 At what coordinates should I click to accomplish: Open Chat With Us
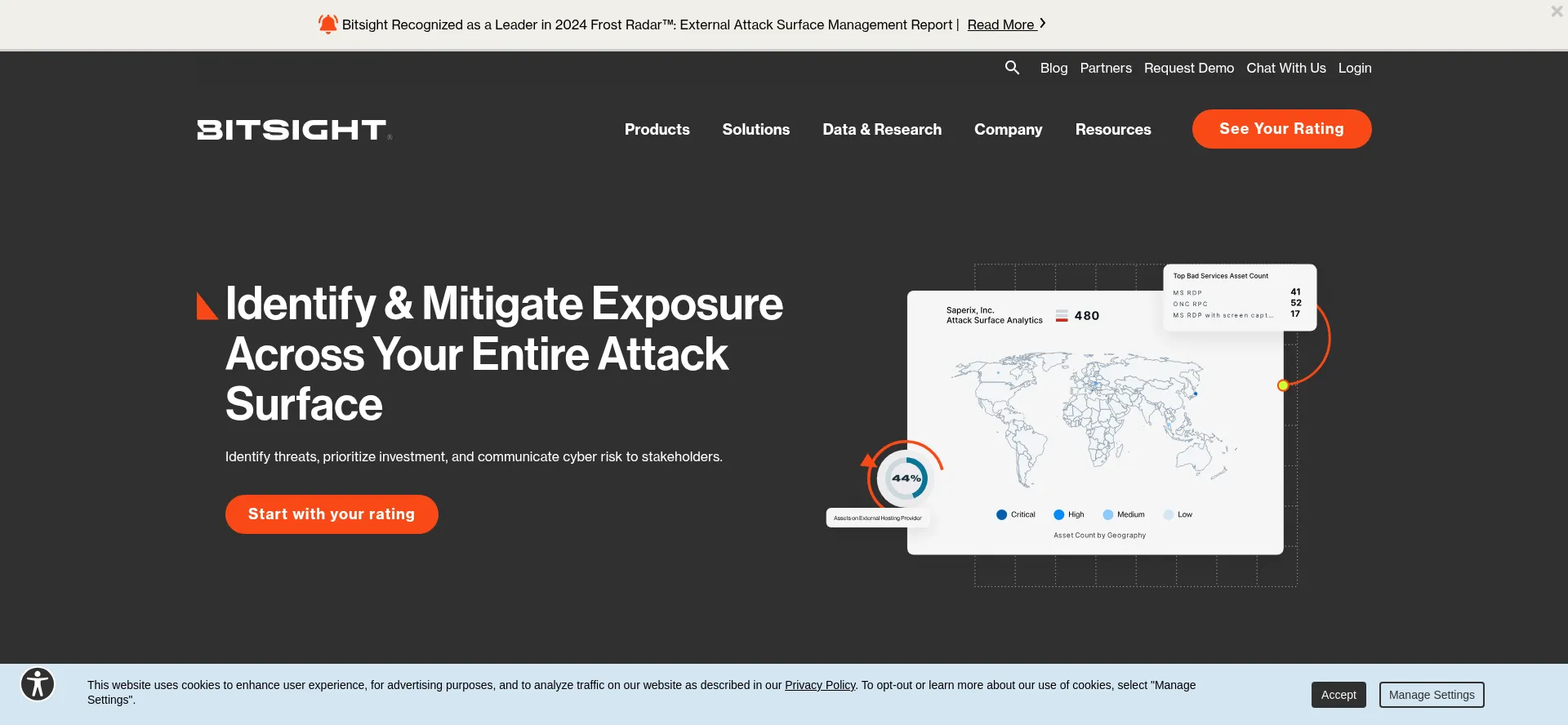click(x=1285, y=68)
